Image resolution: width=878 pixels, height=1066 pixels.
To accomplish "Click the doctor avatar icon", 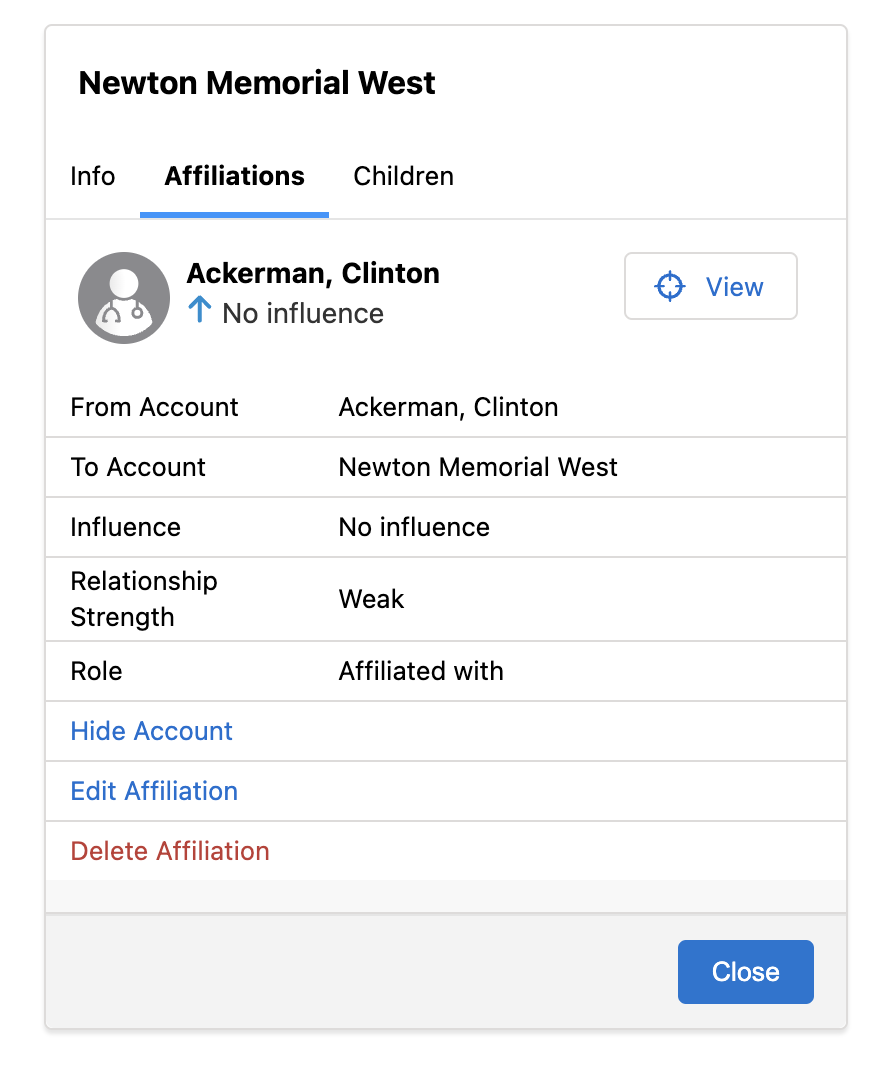I will coord(124,298).
